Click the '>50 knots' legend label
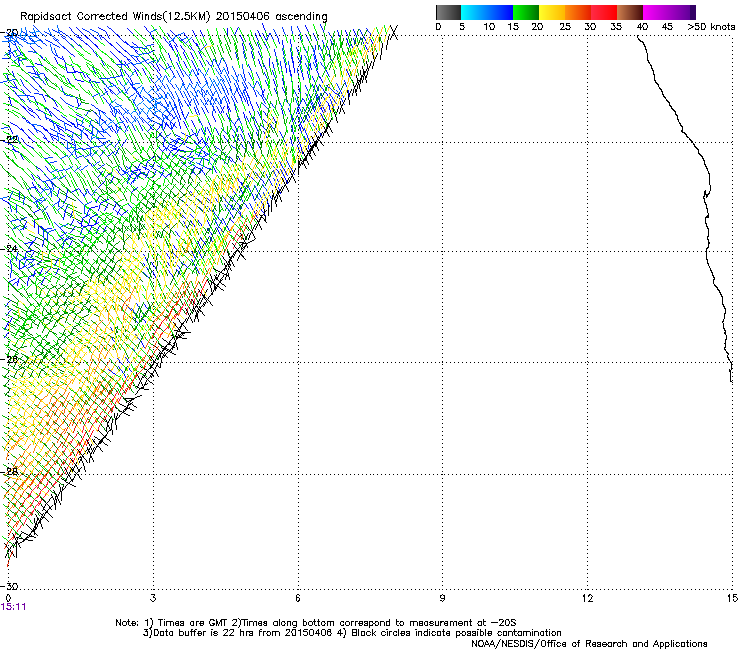This screenshot has width=740, height=650. tap(711, 27)
